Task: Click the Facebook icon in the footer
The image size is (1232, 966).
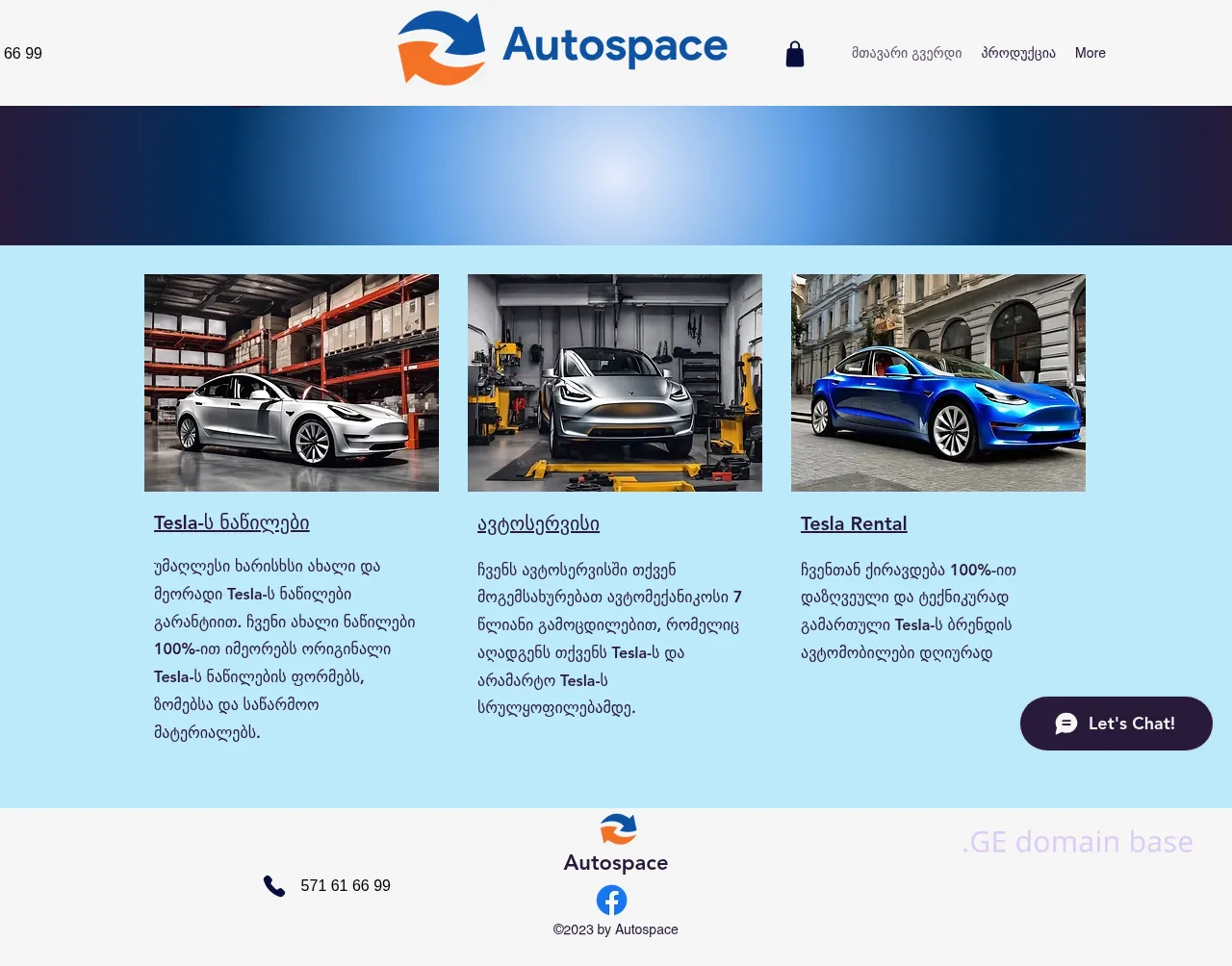Action: point(611,900)
